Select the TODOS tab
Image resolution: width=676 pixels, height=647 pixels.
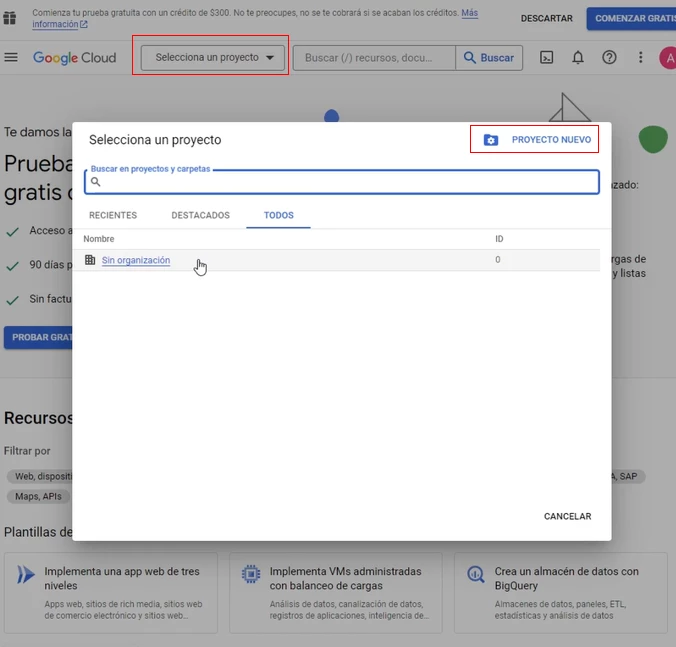[279, 215]
